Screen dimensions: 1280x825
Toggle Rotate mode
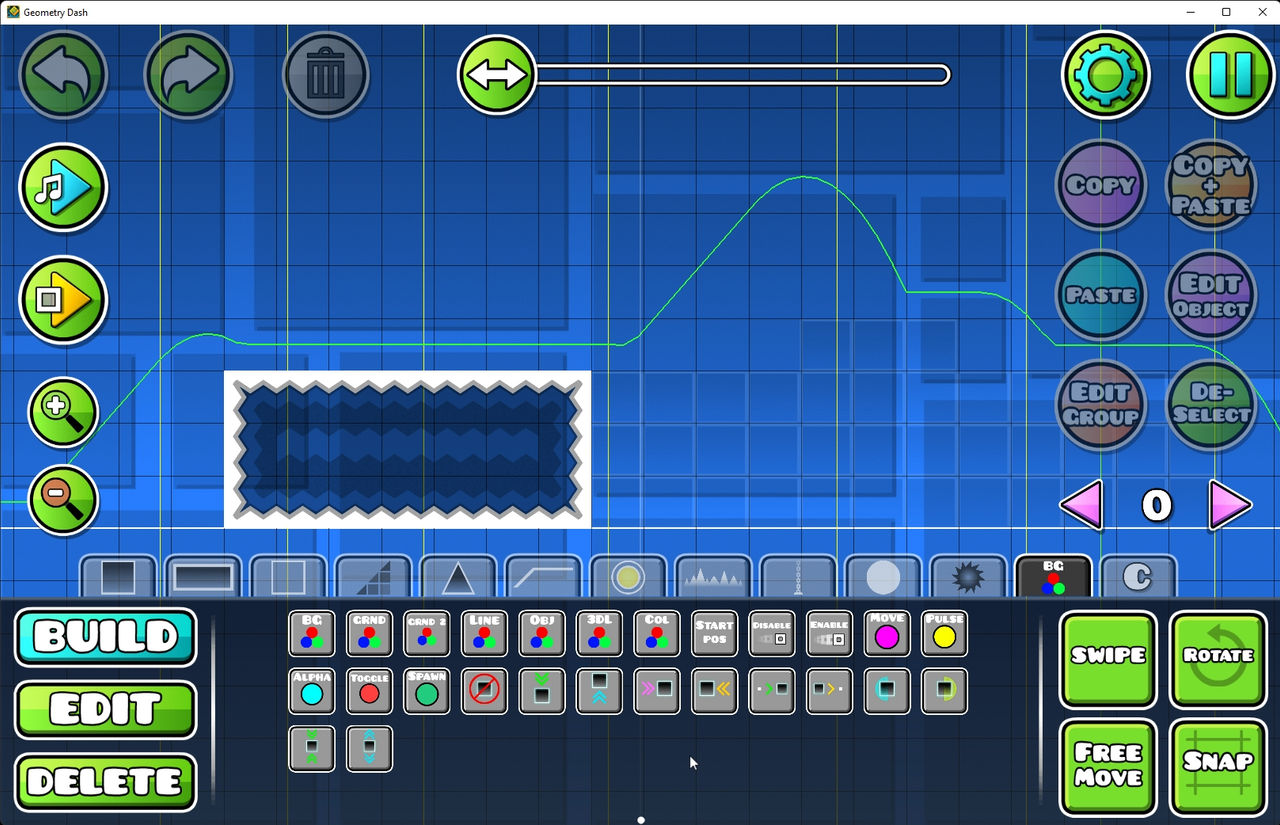(1217, 660)
